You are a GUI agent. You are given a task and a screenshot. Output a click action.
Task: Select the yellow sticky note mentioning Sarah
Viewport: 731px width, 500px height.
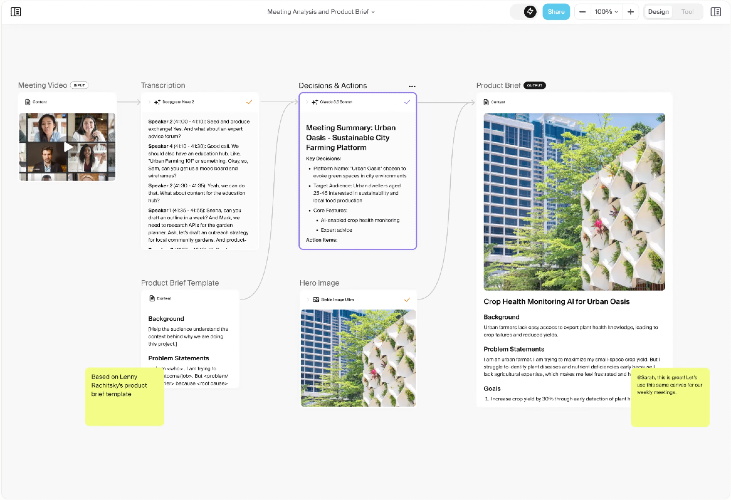[670, 397]
